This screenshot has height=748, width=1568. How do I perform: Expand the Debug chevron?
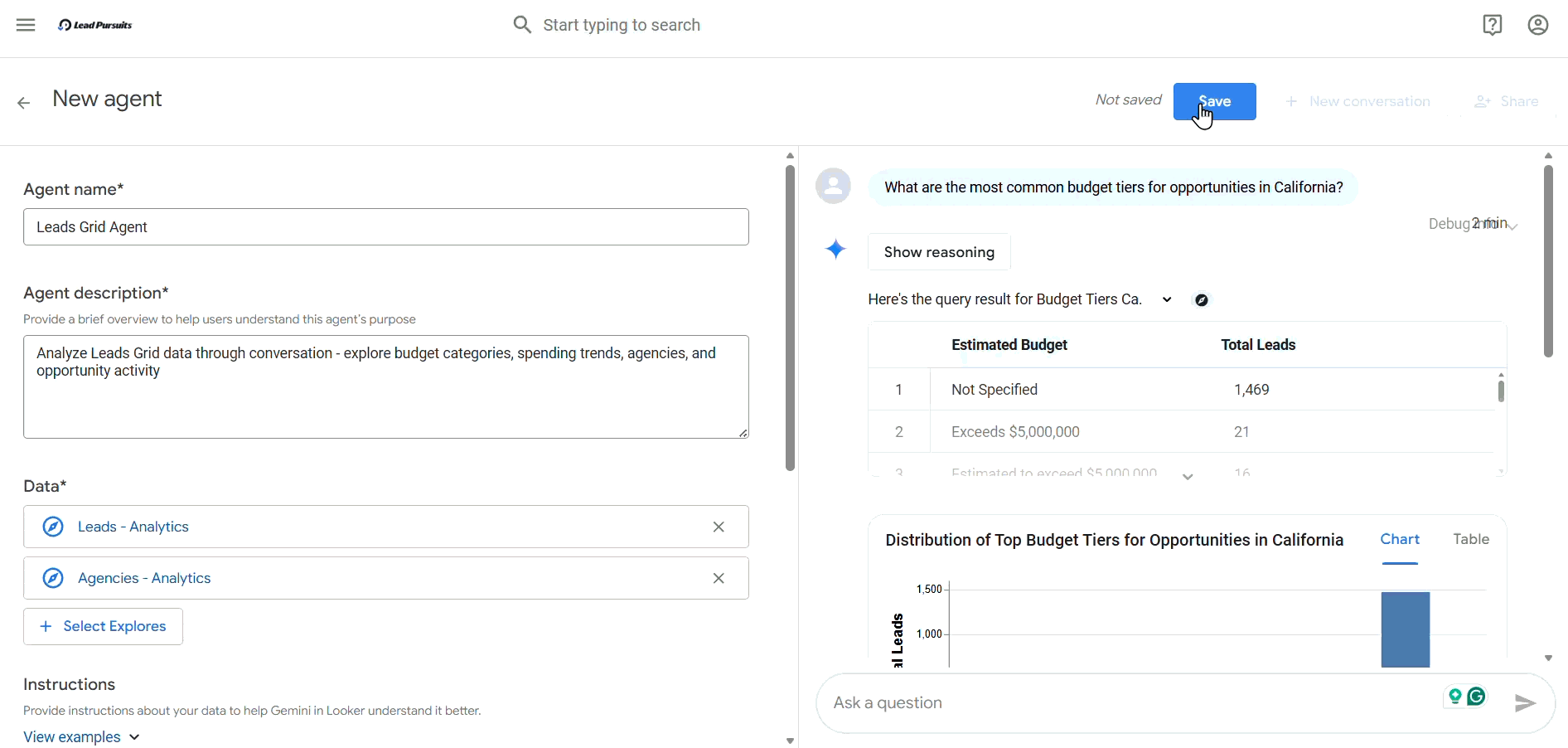1513,226
